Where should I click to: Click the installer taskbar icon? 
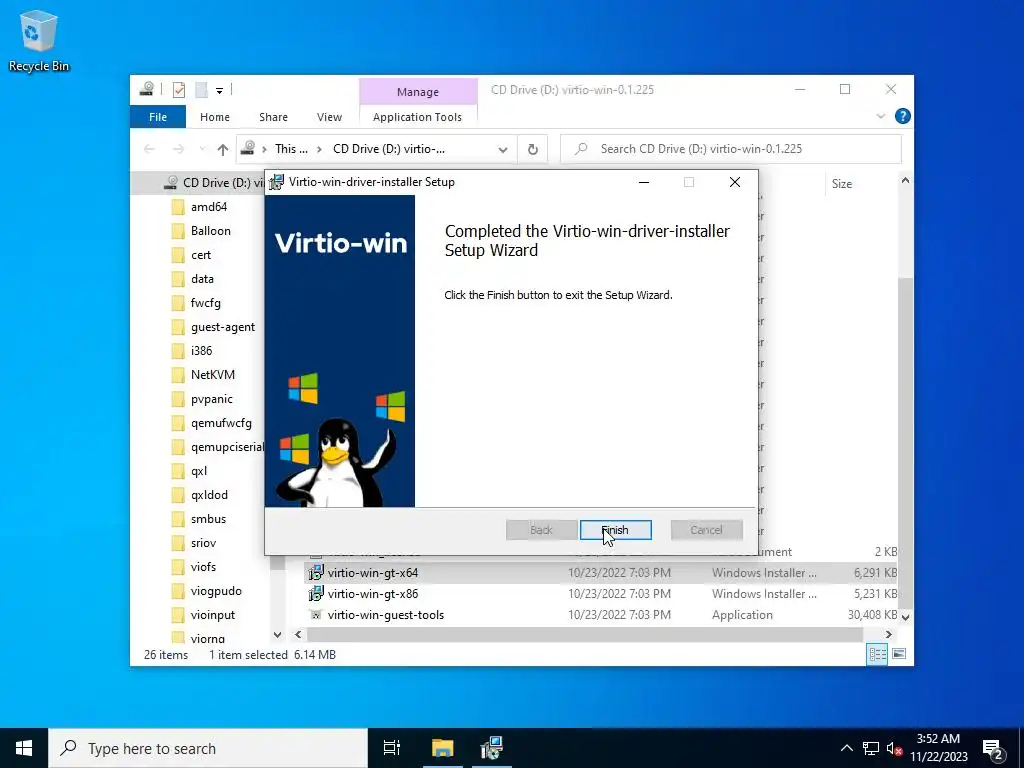point(492,748)
